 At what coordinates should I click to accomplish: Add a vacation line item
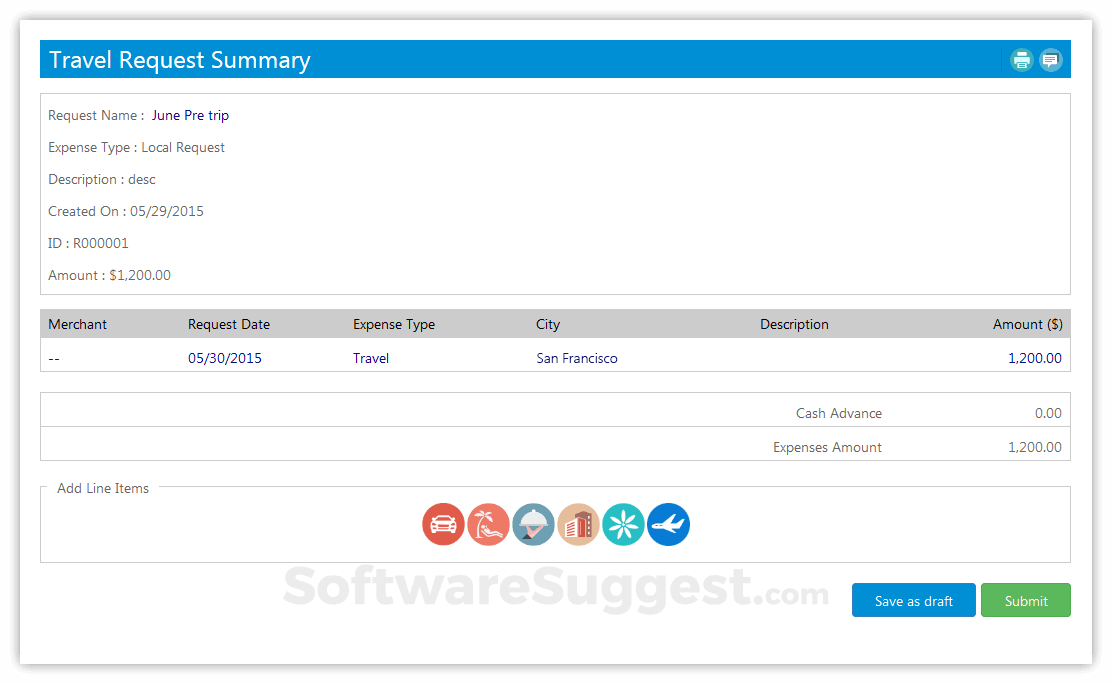(x=488, y=524)
